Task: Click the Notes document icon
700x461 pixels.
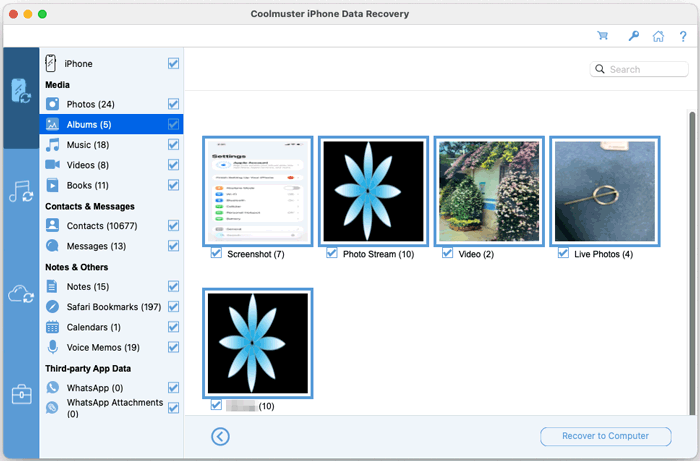Action: click(x=52, y=286)
